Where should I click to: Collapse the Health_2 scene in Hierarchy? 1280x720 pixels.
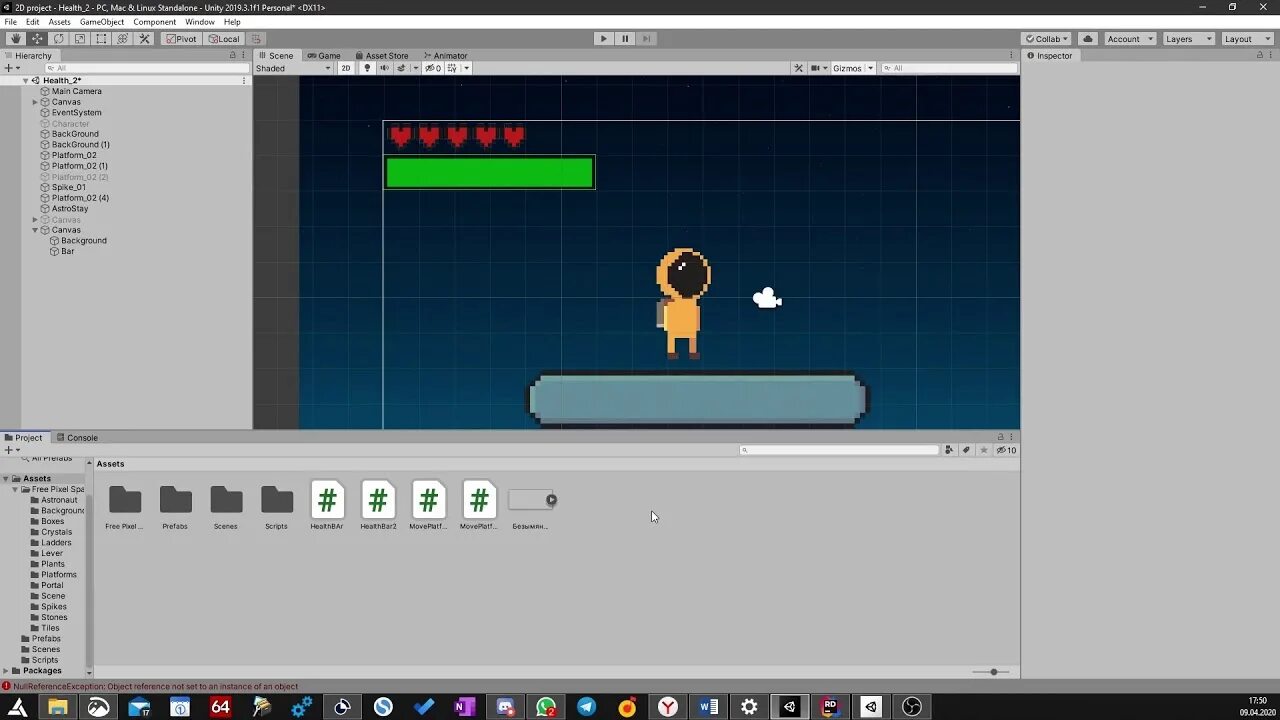click(26, 81)
